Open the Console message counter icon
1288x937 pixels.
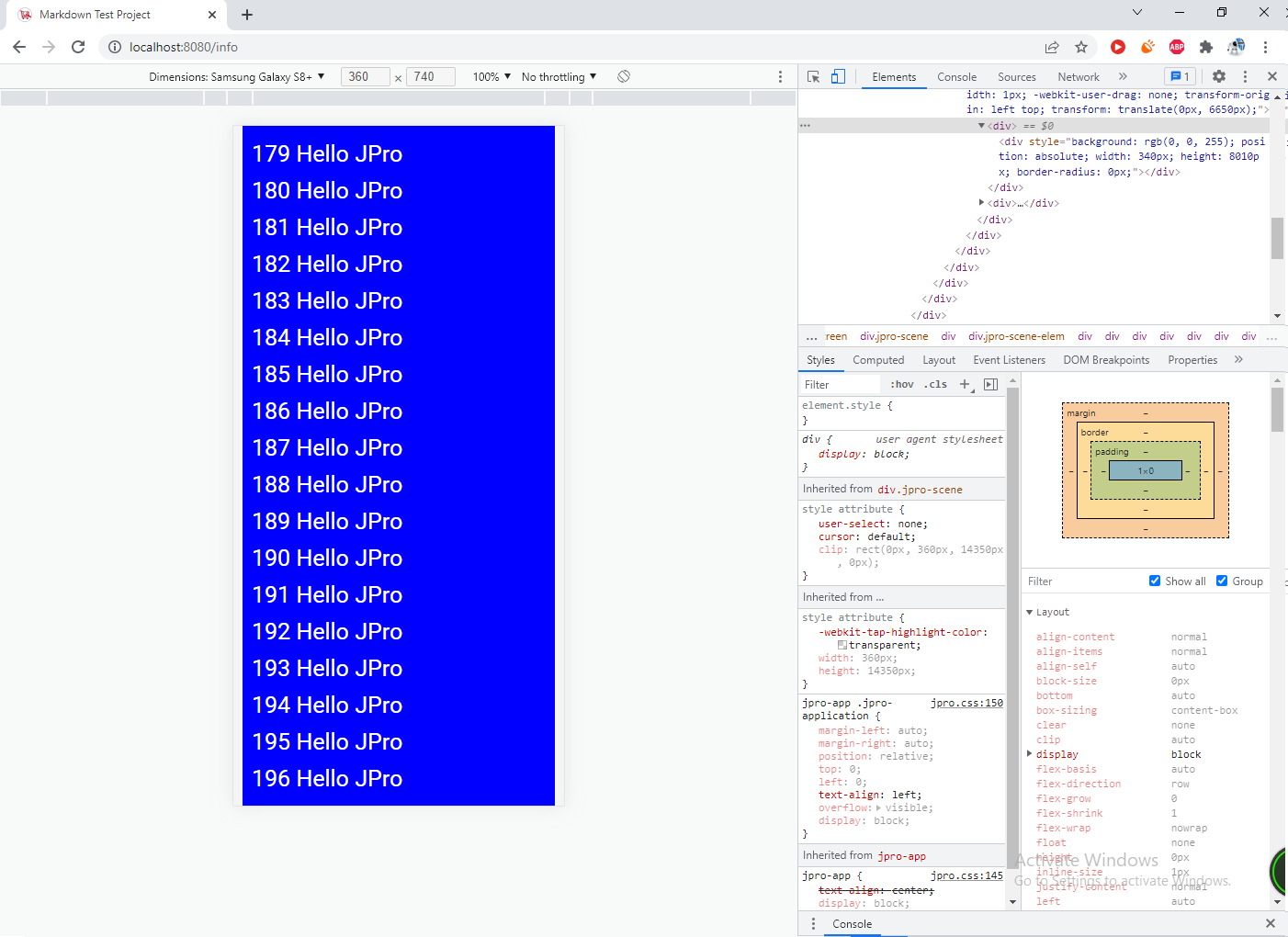pos(1181,76)
